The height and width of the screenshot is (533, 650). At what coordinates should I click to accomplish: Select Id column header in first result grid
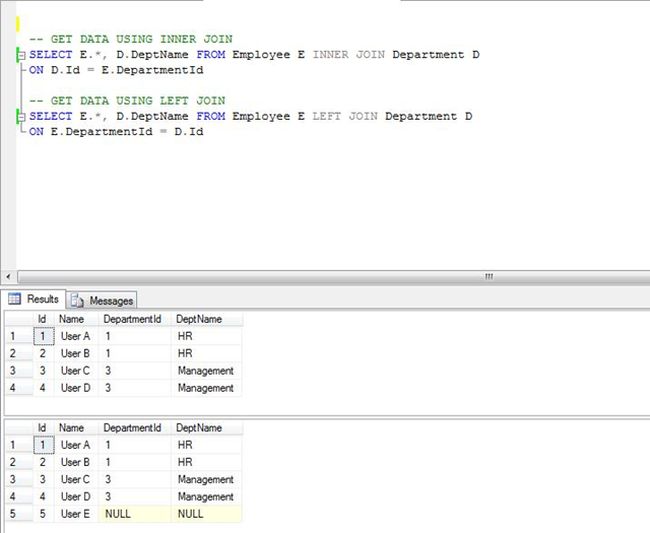coord(43,319)
